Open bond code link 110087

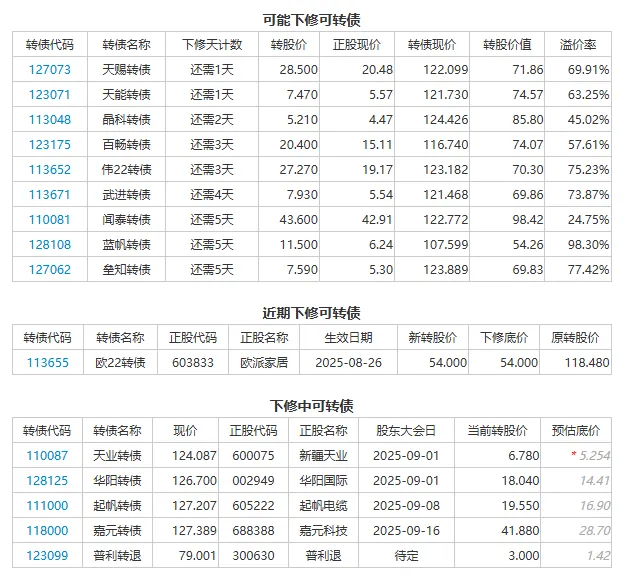[x=47, y=456]
